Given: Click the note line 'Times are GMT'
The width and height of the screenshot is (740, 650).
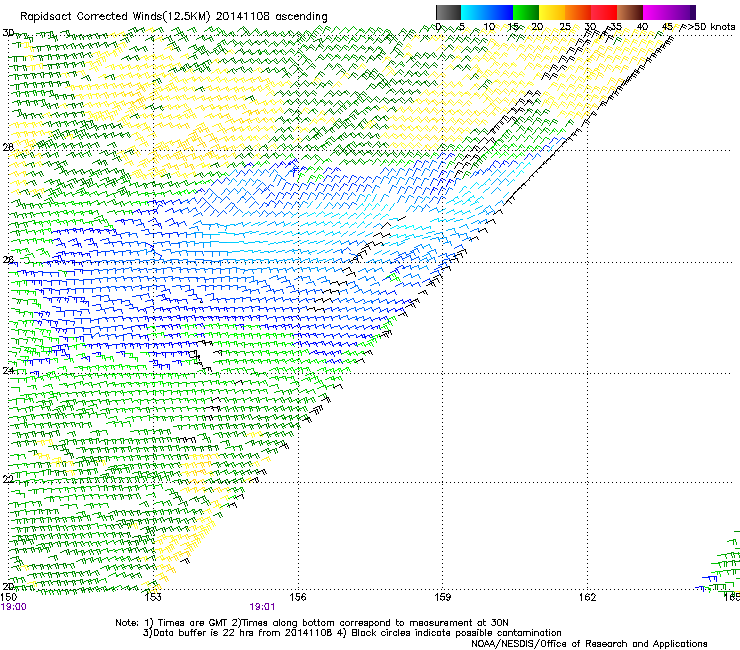Looking at the screenshot, I should [x=193, y=623].
